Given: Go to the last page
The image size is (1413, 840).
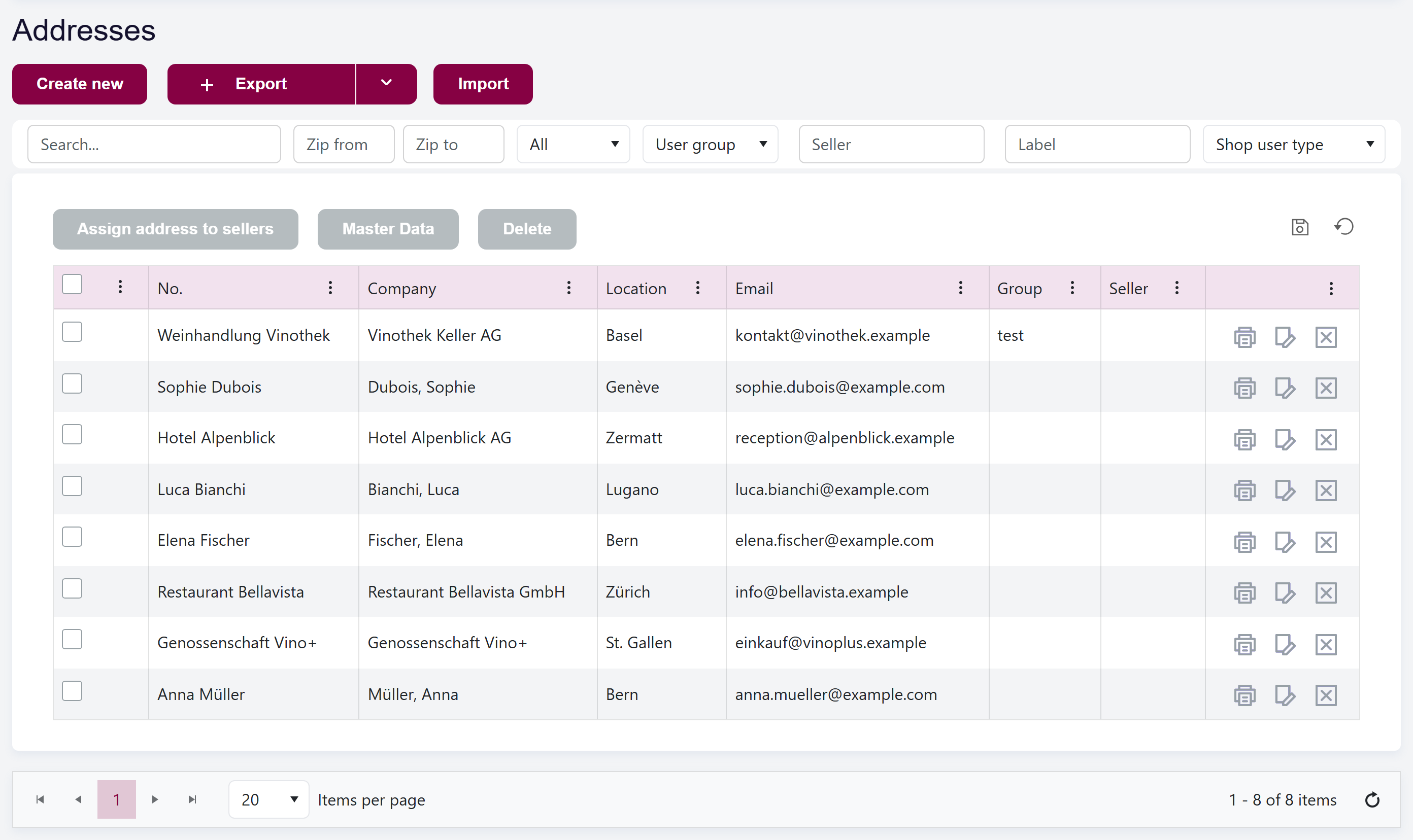Looking at the screenshot, I should [192, 799].
